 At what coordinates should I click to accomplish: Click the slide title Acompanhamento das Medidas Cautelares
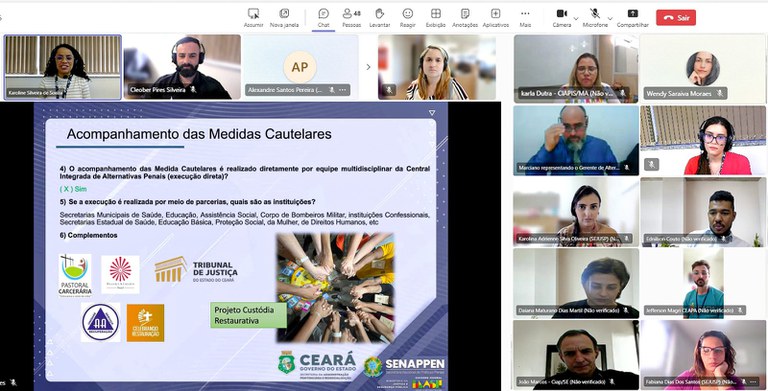click(199, 134)
